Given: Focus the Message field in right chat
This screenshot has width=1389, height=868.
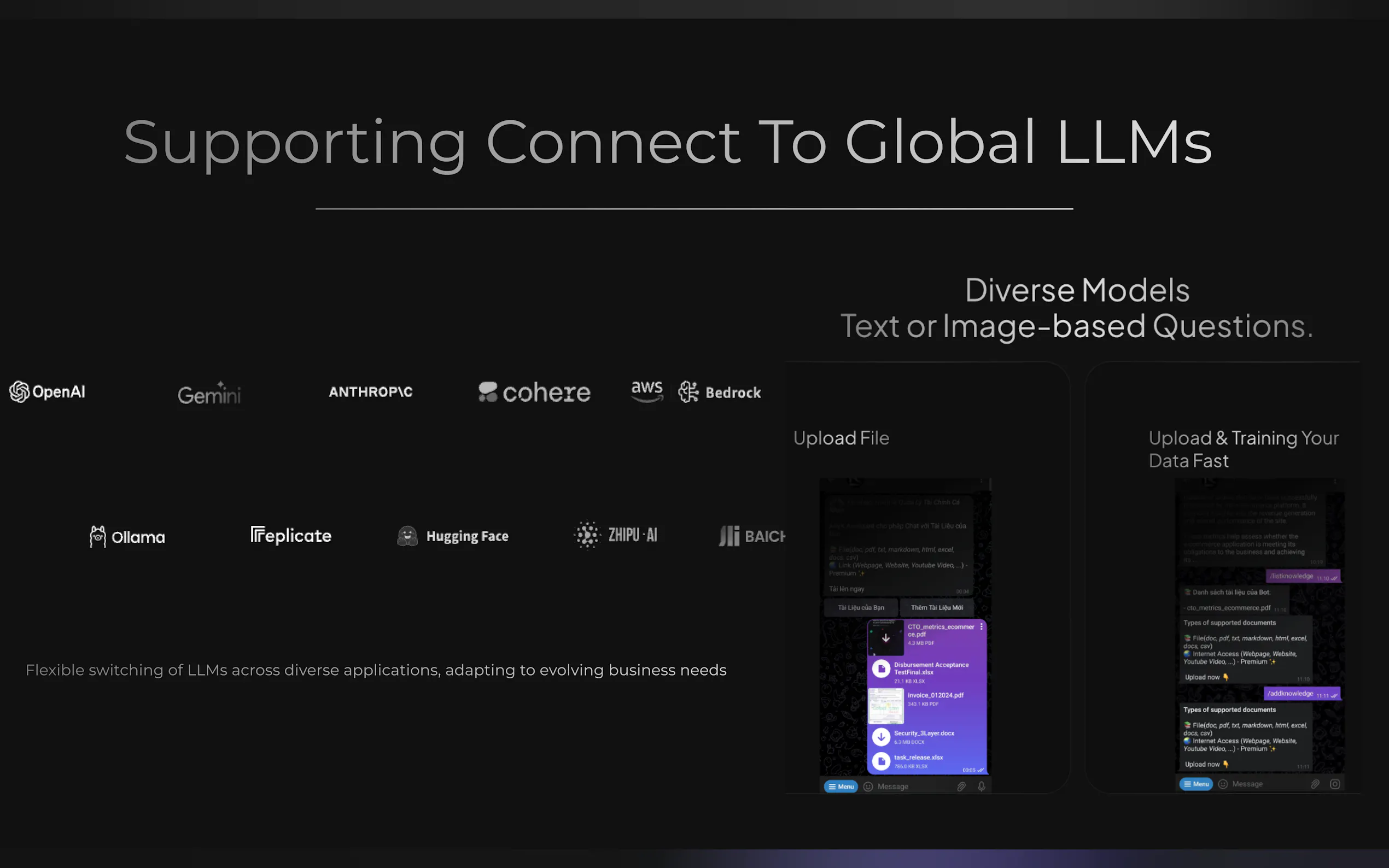Looking at the screenshot, I should tap(1263, 784).
